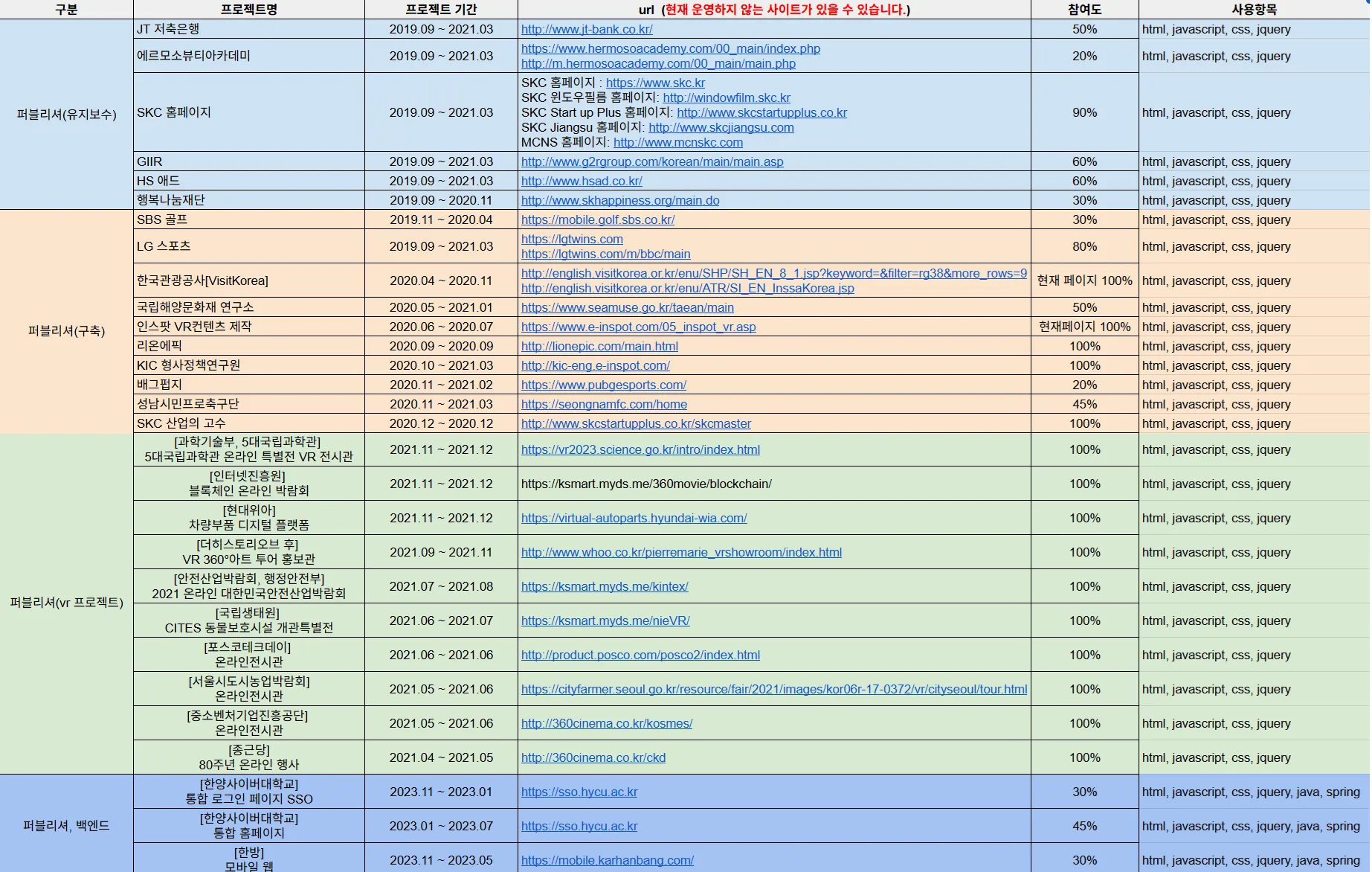
Task: Select the 퍼블리셔(유지보수) category cell
Action: 67,115
